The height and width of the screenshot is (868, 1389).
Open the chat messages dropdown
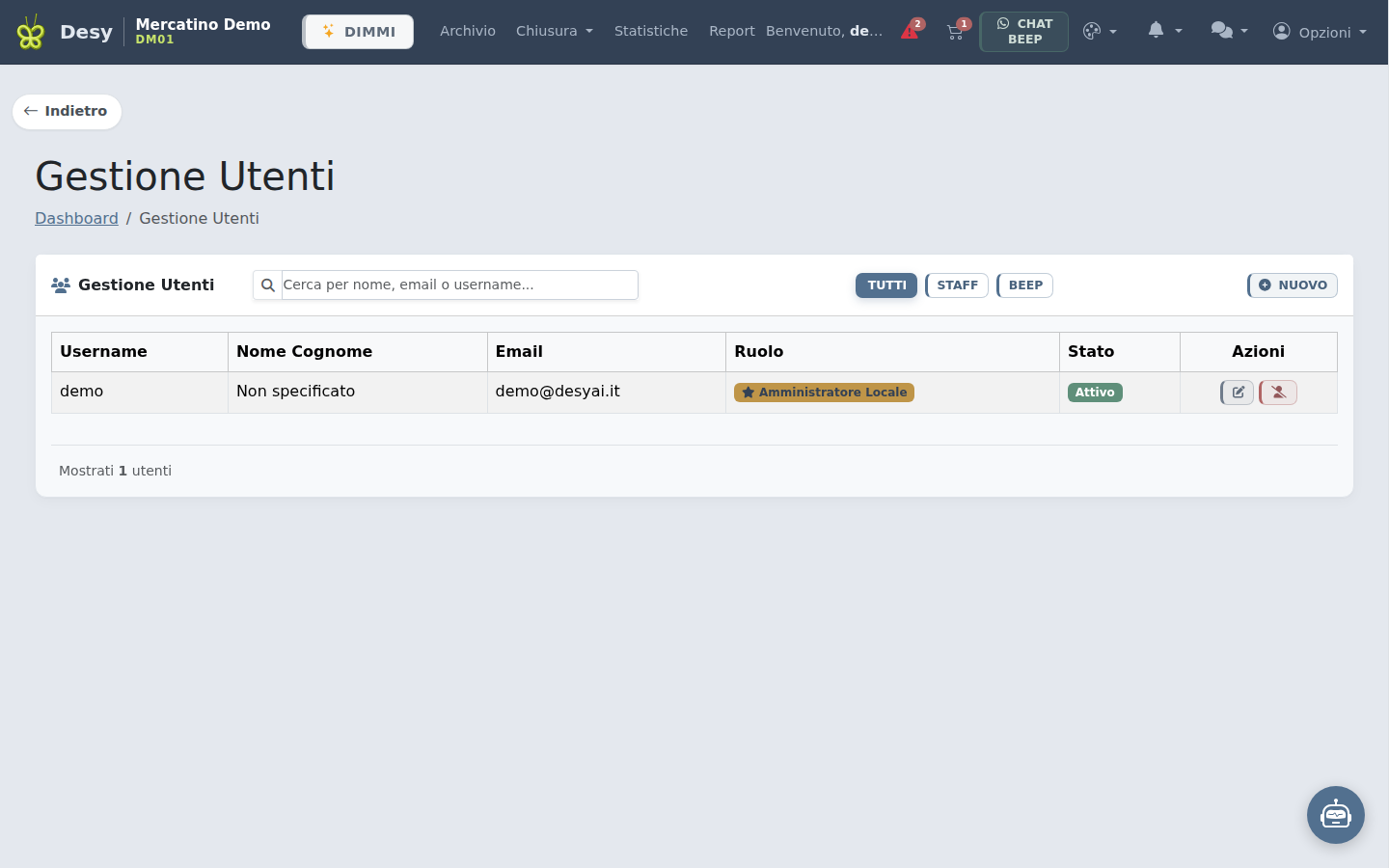(1230, 31)
